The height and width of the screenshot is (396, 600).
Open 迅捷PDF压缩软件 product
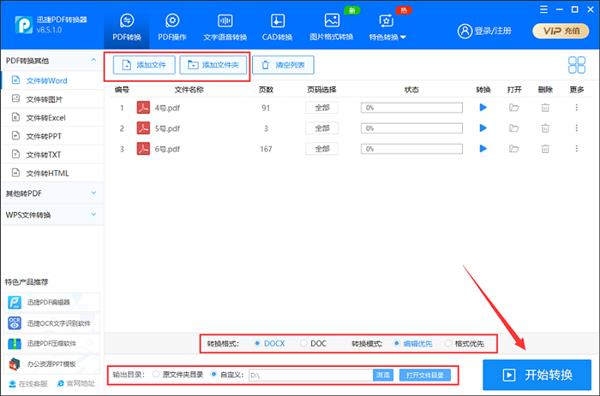tap(52, 344)
